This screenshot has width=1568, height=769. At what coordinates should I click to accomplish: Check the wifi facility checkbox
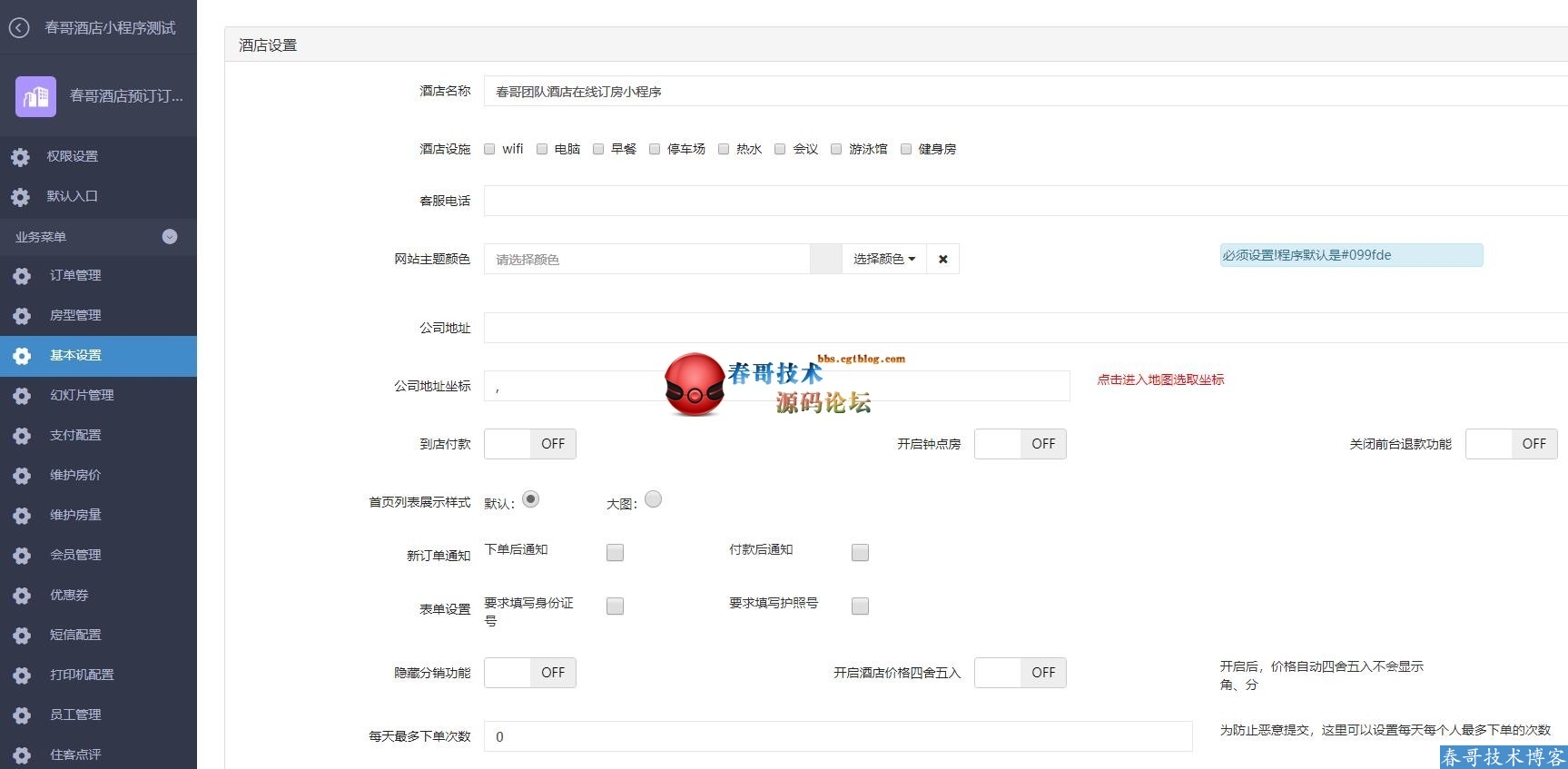coord(489,149)
